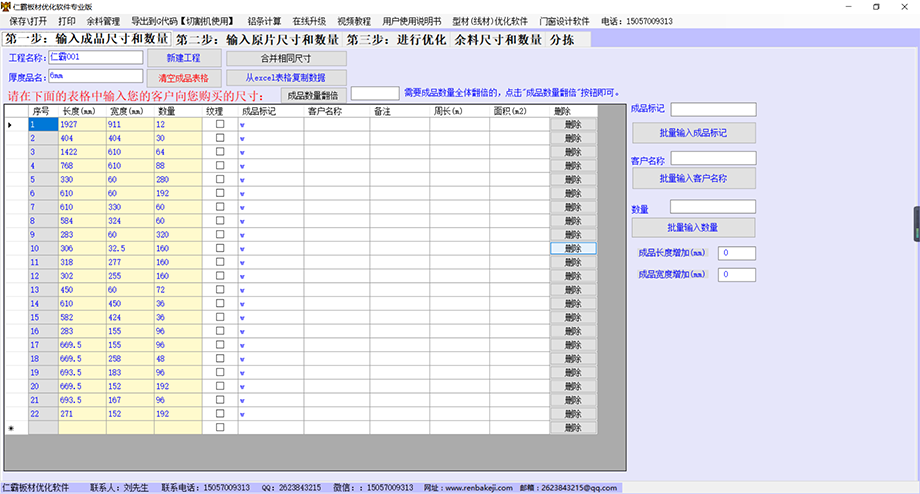The image size is (920, 494).
Task: Toggle 纹理 checkbox in row 10
Action: pyautogui.click(x=220, y=248)
